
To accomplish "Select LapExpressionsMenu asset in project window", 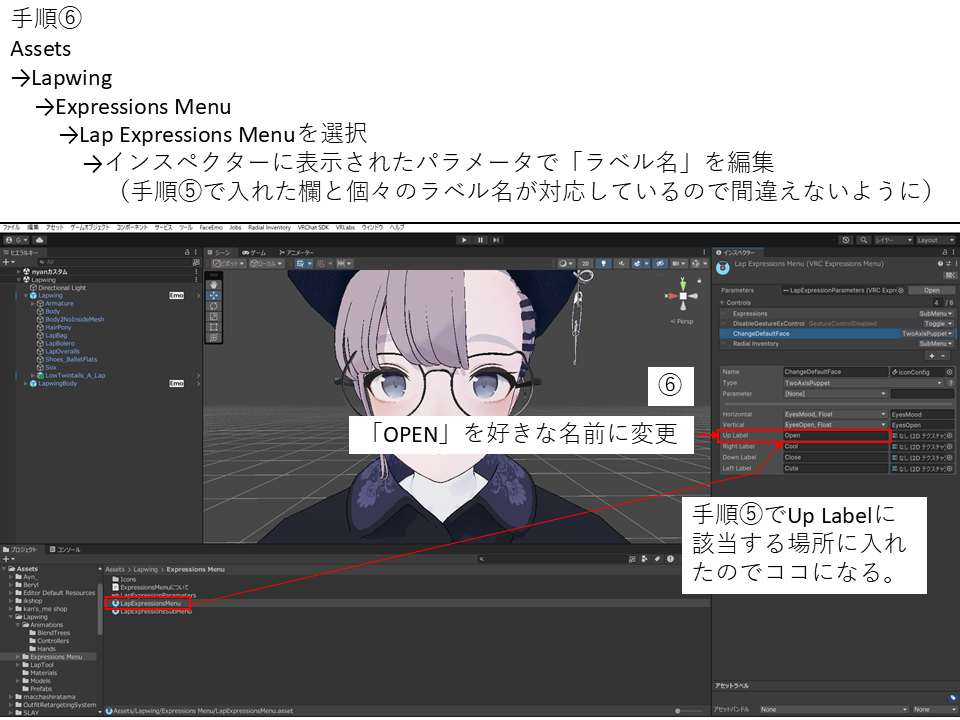I will [x=150, y=603].
